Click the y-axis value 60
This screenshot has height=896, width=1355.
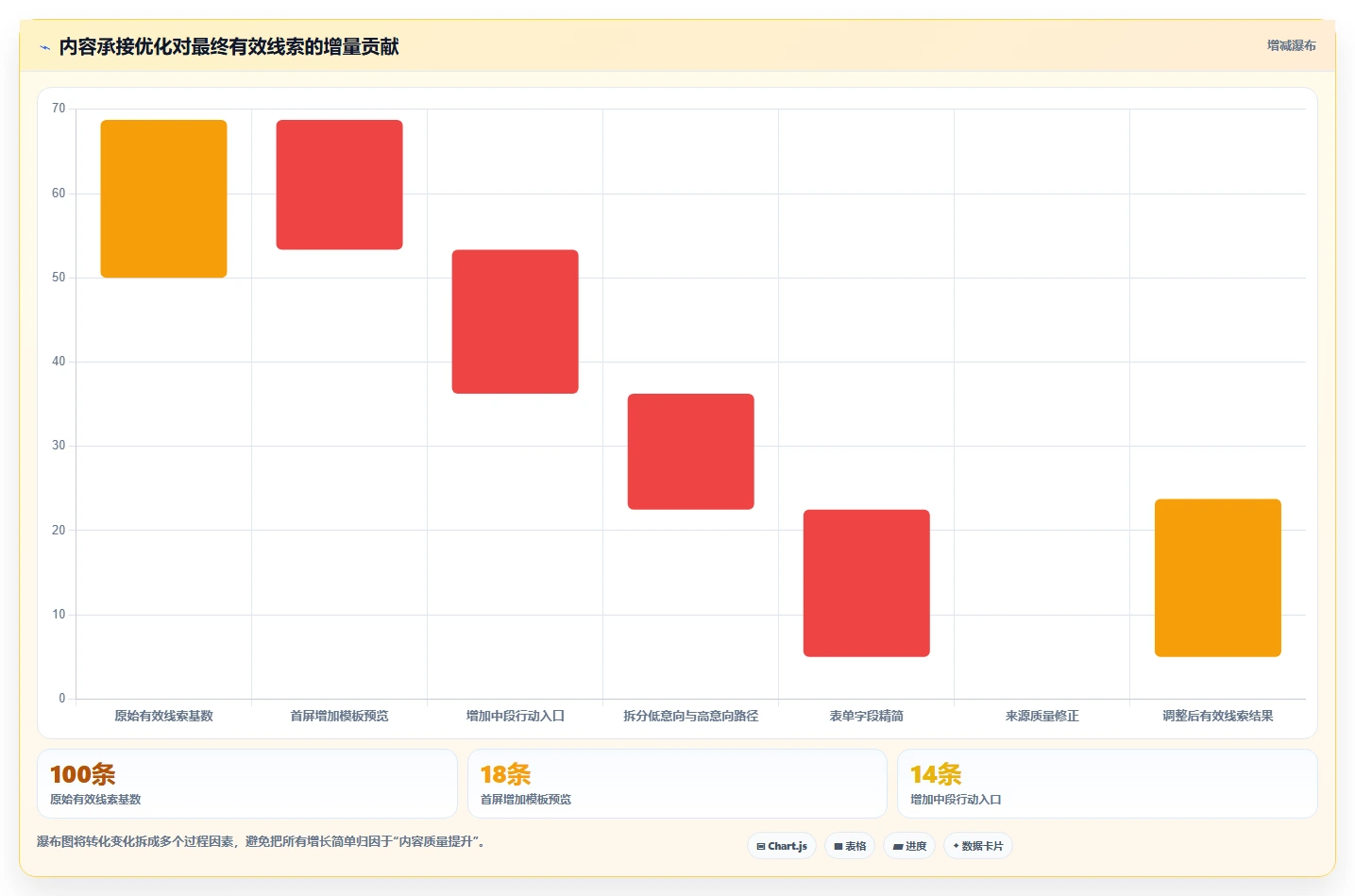[59, 194]
